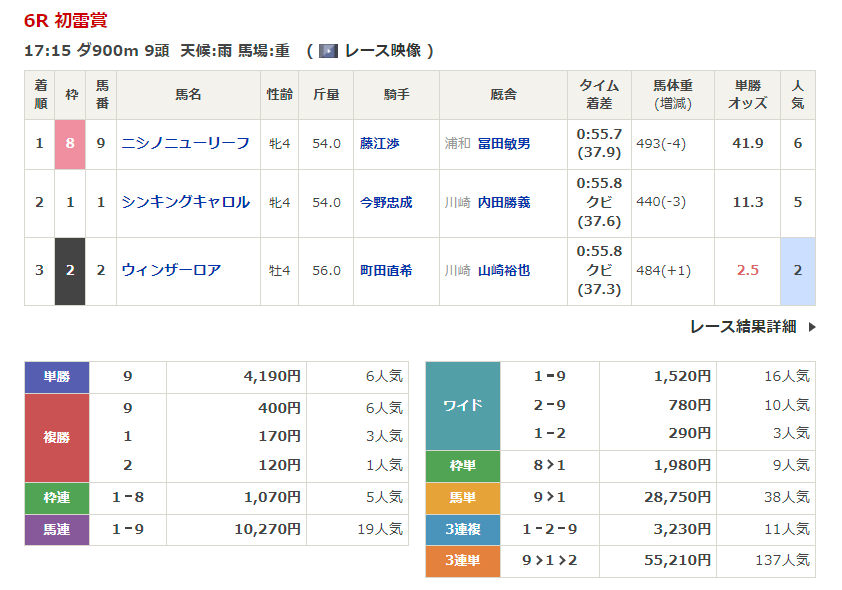This screenshot has width=842, height=590.
Task: Open jockey 藤江渉 profile
Action: [380, 144]
